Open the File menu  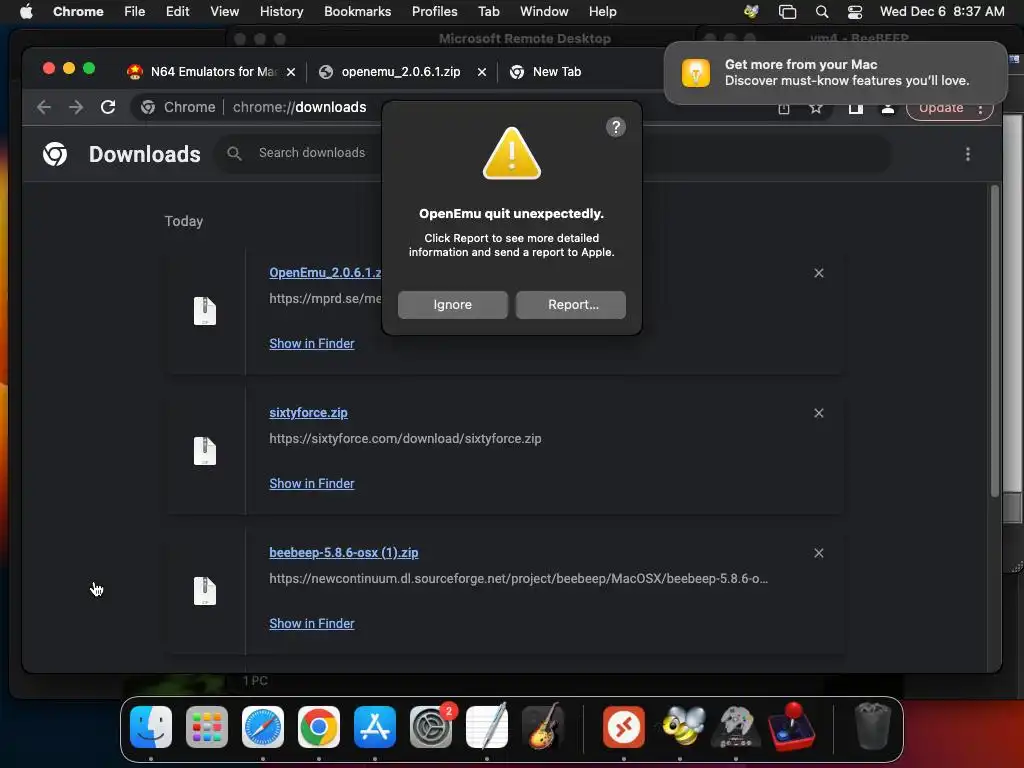click(x=135, y=11)
